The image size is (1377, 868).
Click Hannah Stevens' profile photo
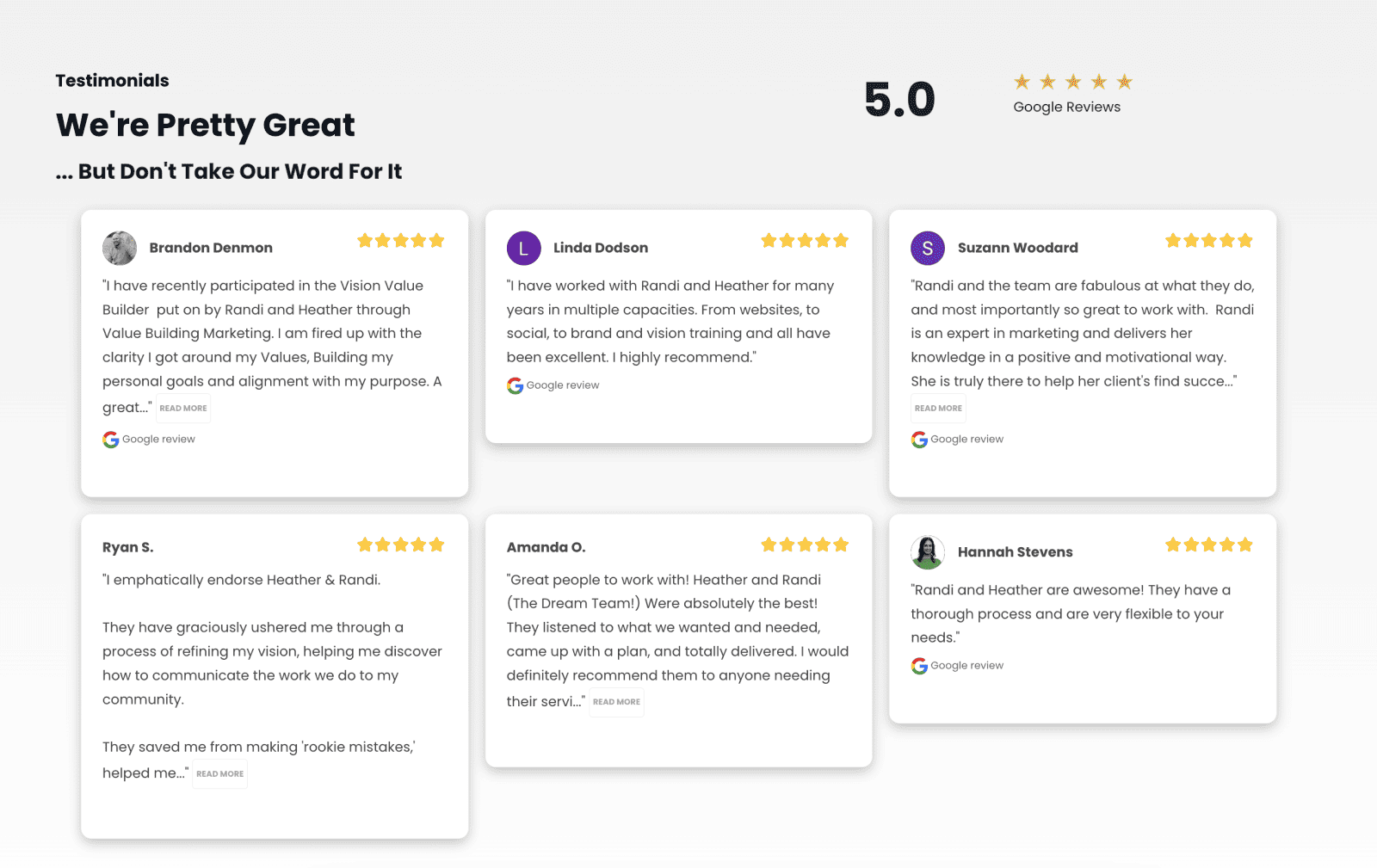[x=927, y=552]
